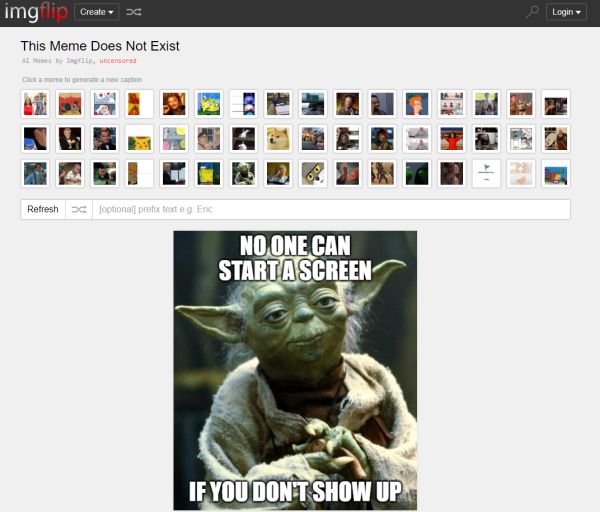The image size is (600, 512).
Task: Choose the Surprised Pikachu meme thumbnail
Action: tap(139, 139)
